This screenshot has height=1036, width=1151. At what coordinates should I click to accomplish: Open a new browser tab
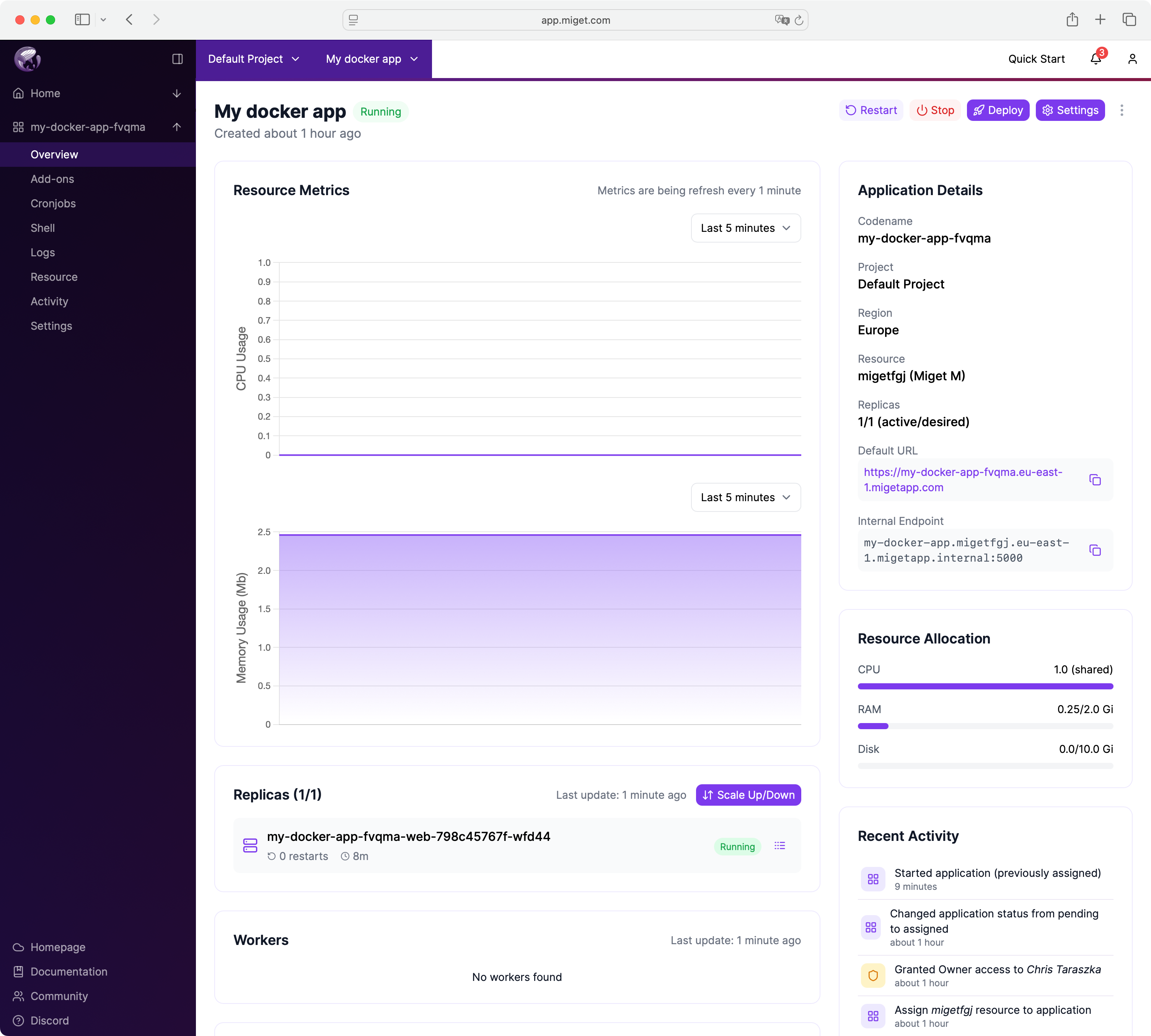click(x=1100, y=20)
